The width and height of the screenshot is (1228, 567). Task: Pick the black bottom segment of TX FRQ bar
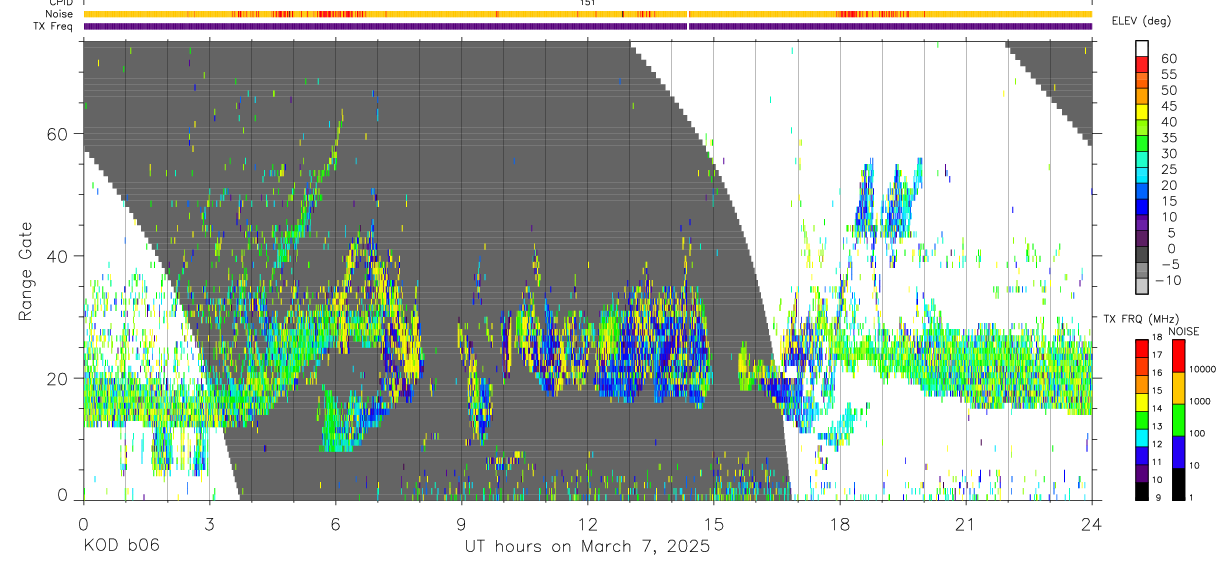(1142, 490)
